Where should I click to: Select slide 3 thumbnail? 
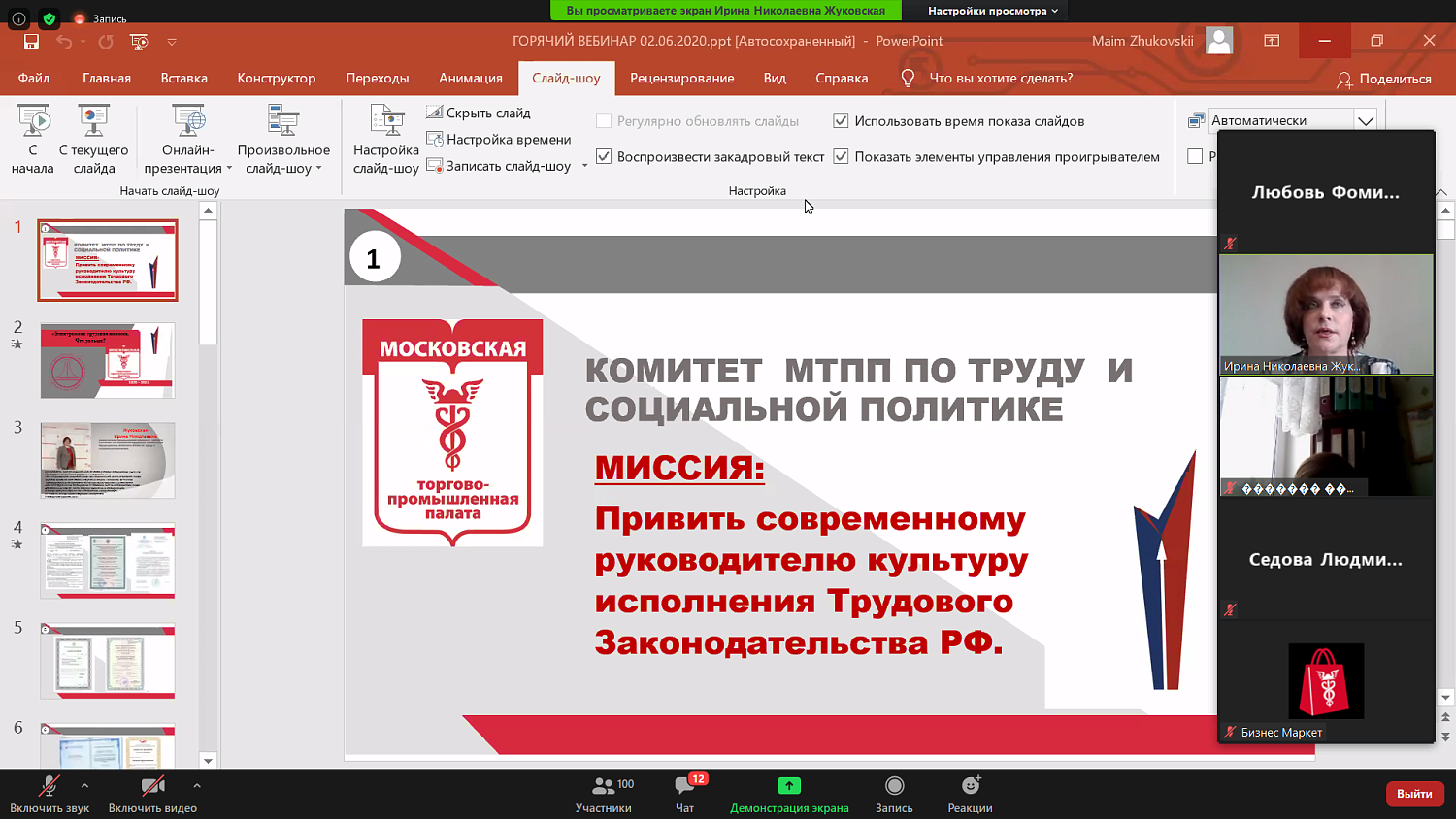(108, 460)
